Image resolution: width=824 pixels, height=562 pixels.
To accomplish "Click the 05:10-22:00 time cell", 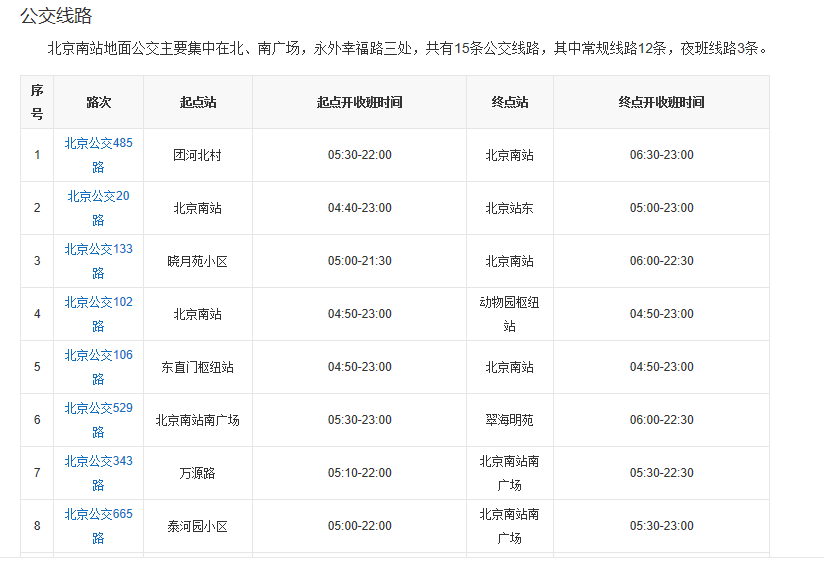I will pyautogui.click(x=359, y=473).
